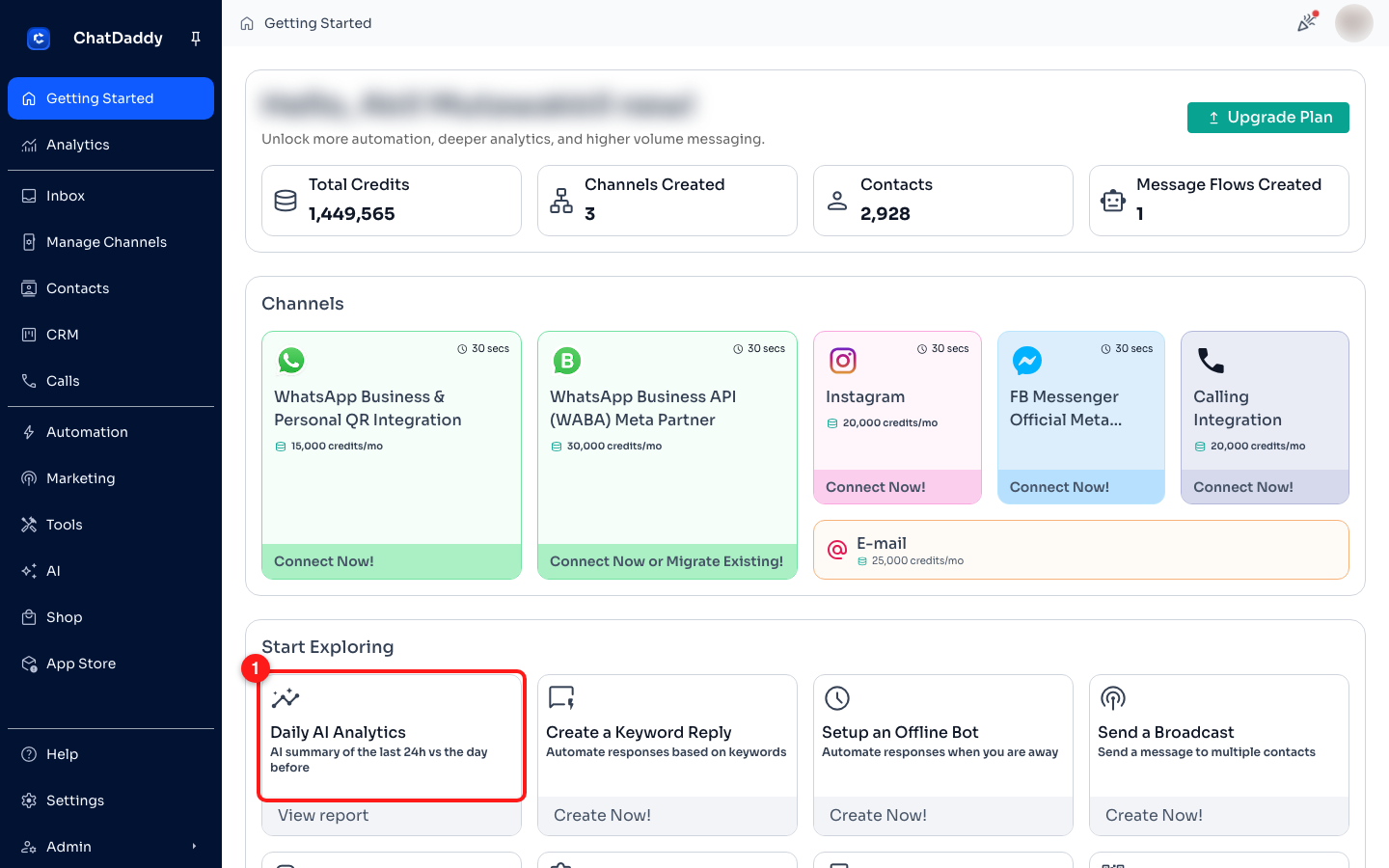The image size is (1389, 868).
Task: Click the Daily AI Analytics chart icon
Action: tap(286, 697)
